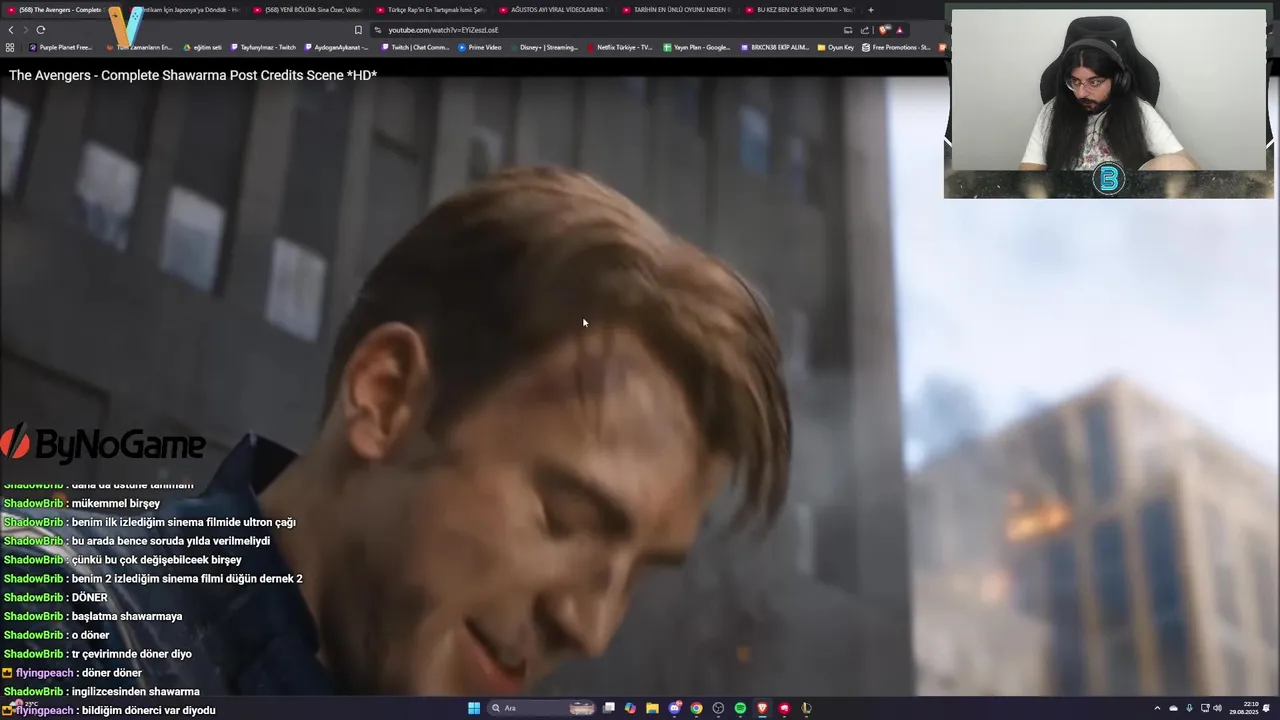
Task: Open the red app icon next to Brave
Action: tap(784, 708)
